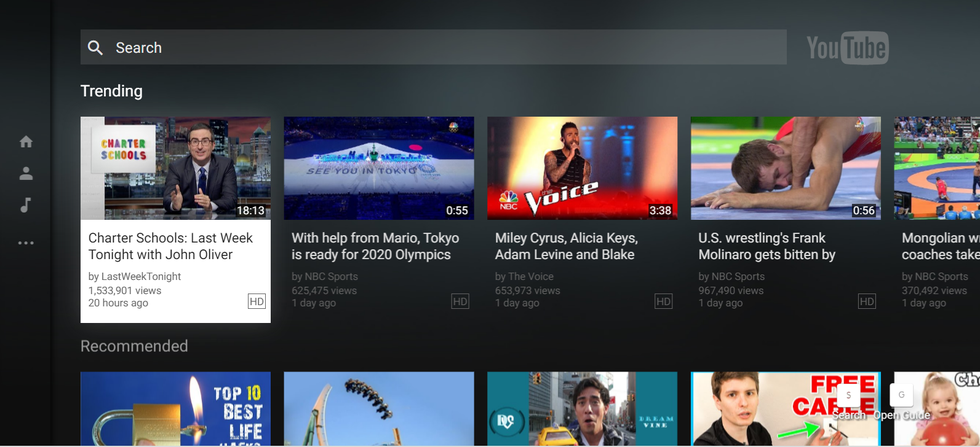This screenshot has width=980, height=447.
Task: Open 'Miley Cyrus, Alicia Keys' video title
Action: [566, 246]
